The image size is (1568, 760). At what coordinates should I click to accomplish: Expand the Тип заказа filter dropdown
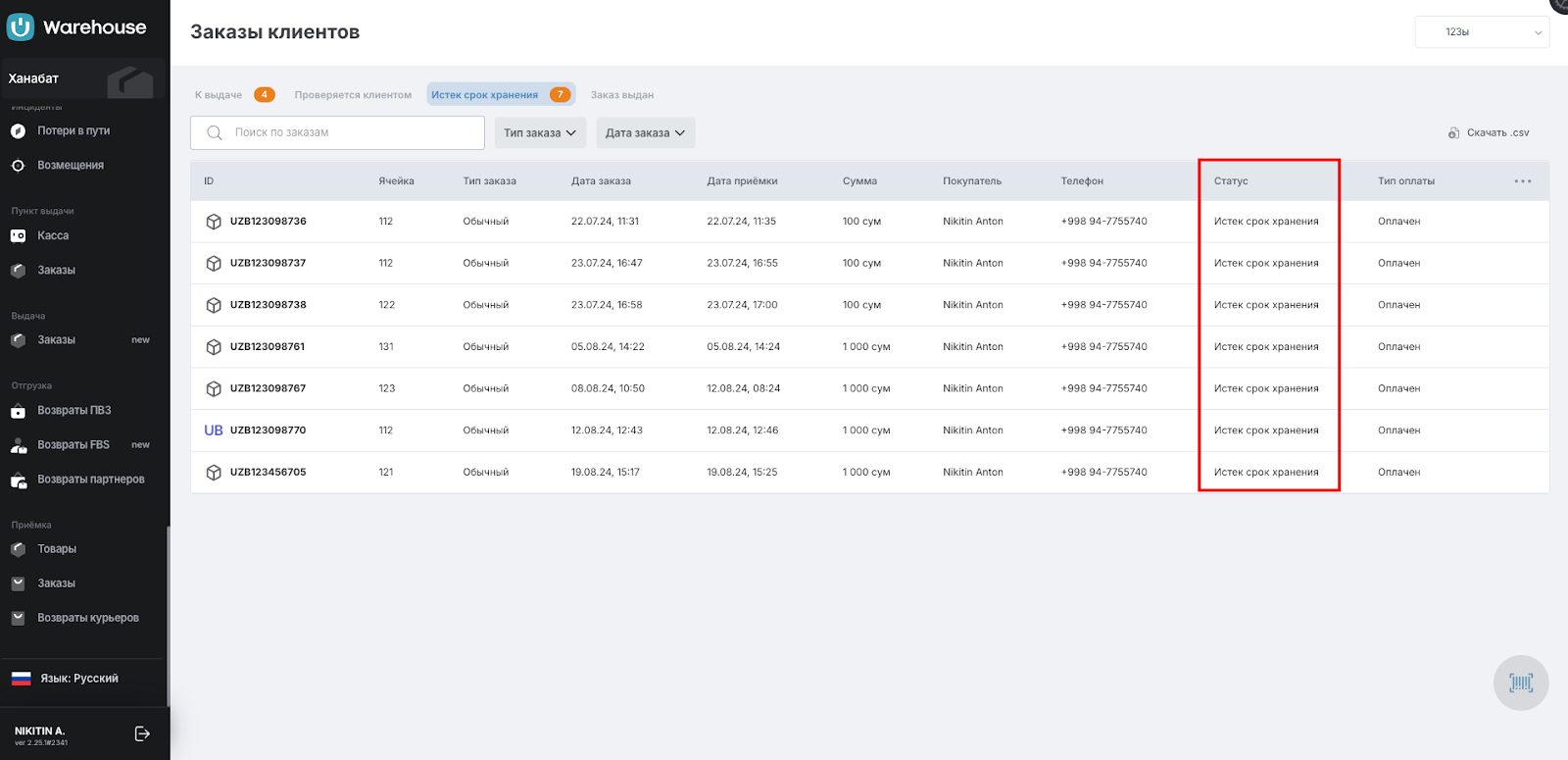pos(540,133)
